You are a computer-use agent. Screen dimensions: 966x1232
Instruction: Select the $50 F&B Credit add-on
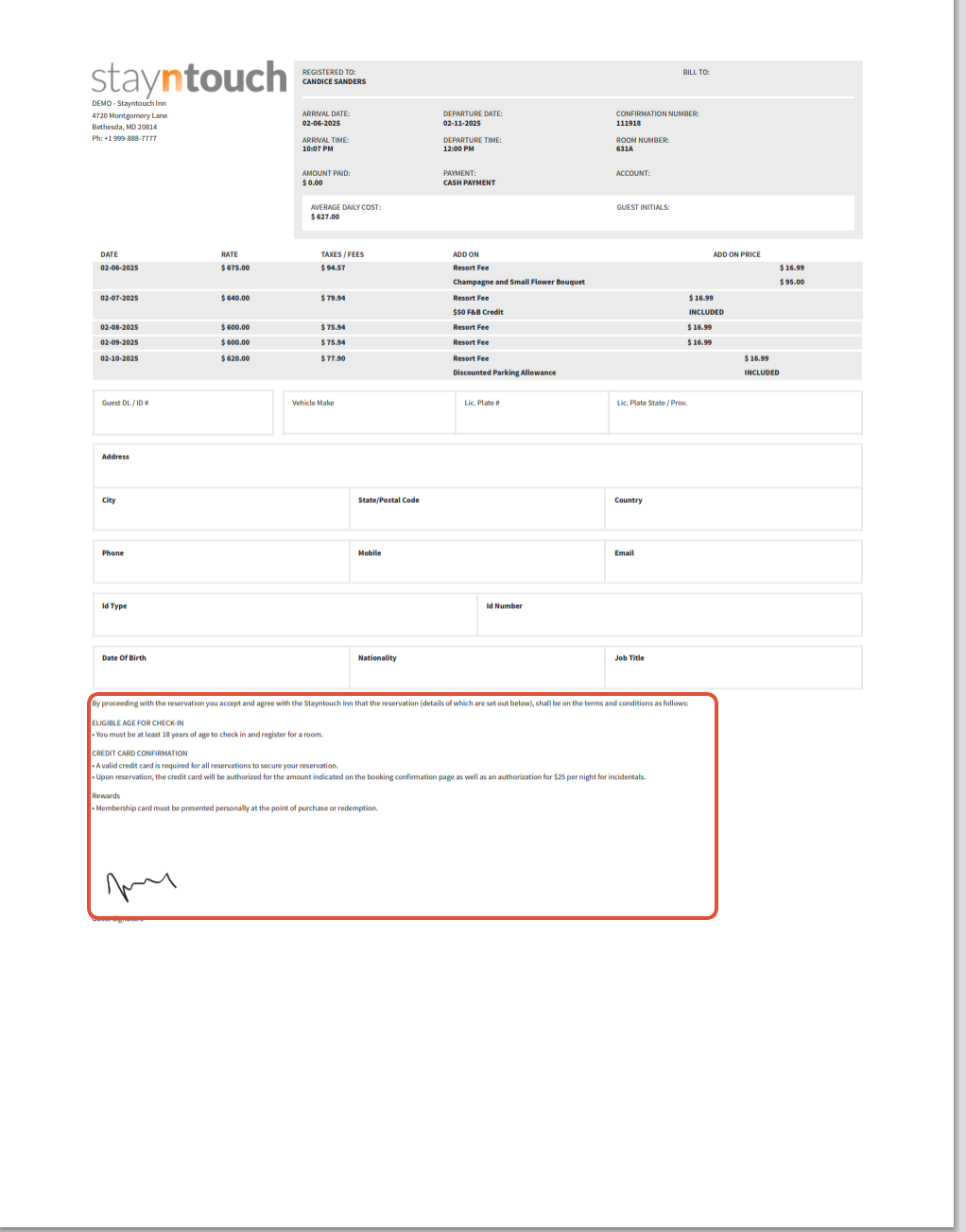click(x=478, y=312)
